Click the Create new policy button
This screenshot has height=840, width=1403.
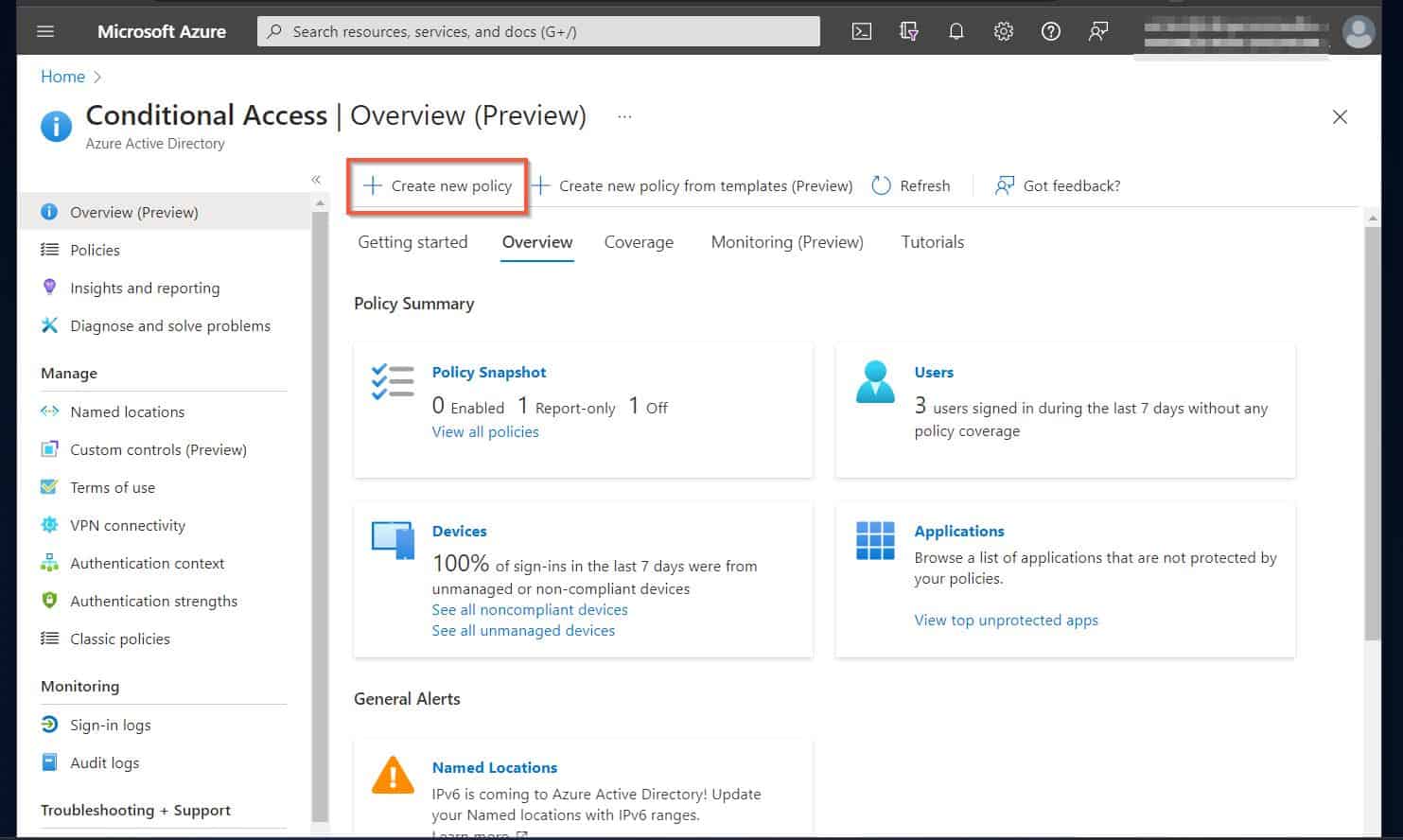click(x=437, y=185)
